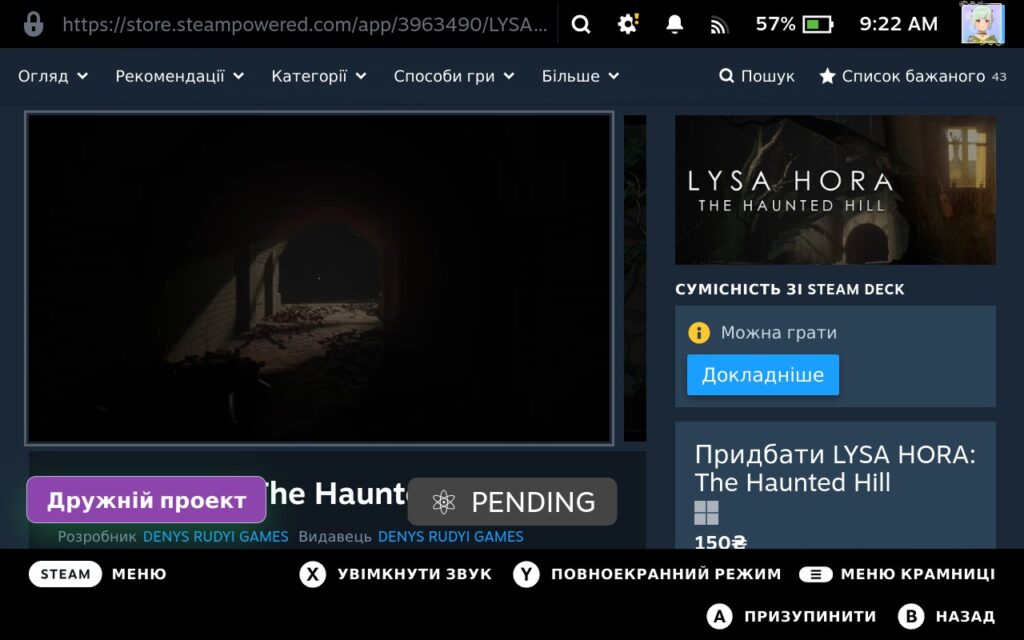Screen dimensions: 1024x640
Task: Click the B button Назад
Action: click(x=910, y=616)
